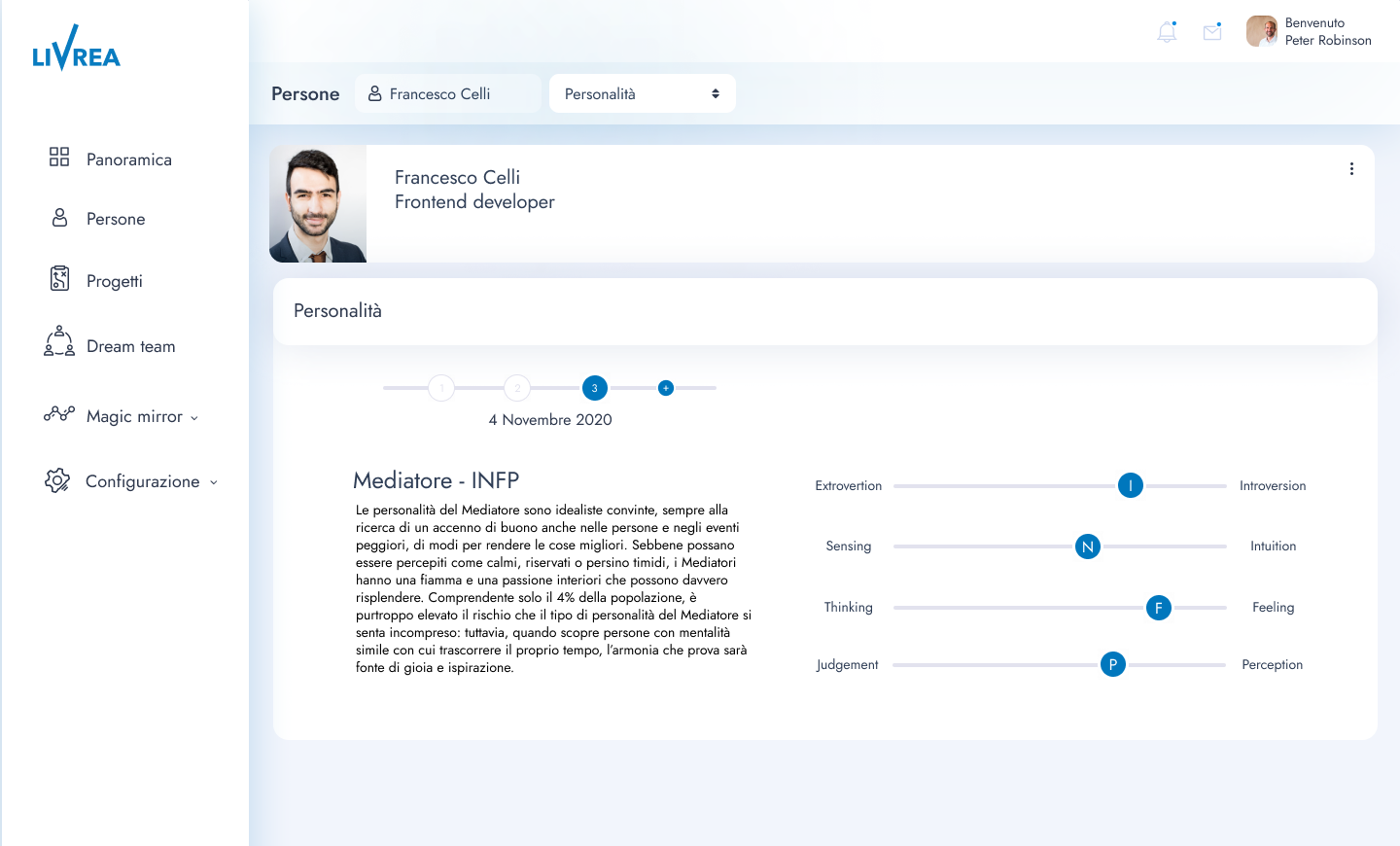Open the three-dot menu on profile card
The width and height of the screenshot is (1400, 846).
click(x=1351, y=169)
